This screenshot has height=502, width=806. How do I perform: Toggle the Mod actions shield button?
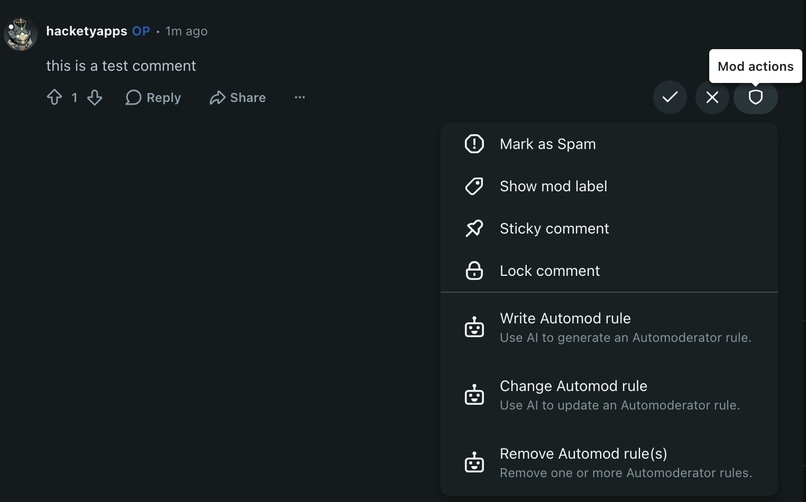point(755,97)
